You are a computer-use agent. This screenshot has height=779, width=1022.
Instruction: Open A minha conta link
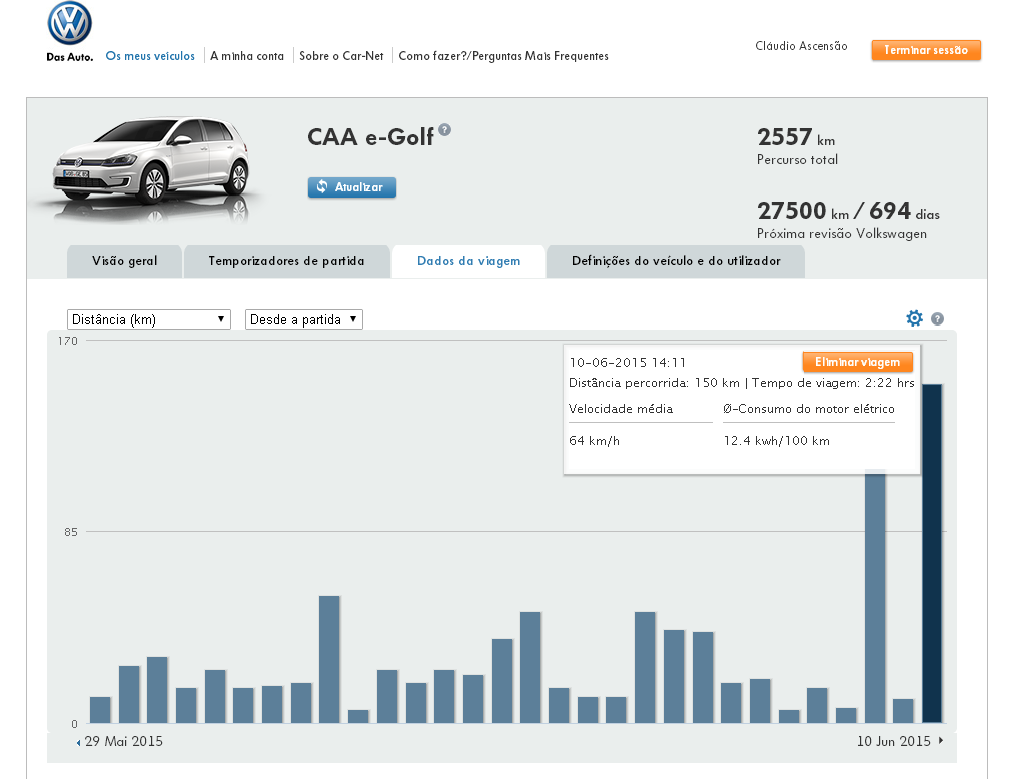[247, 56]
